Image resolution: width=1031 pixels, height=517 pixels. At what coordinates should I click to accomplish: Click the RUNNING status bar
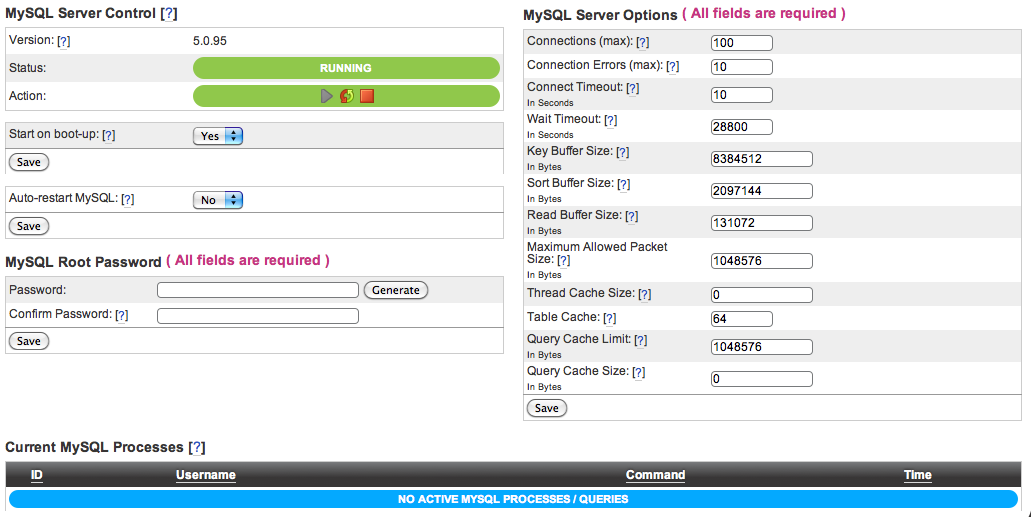(x=347, y=68)
